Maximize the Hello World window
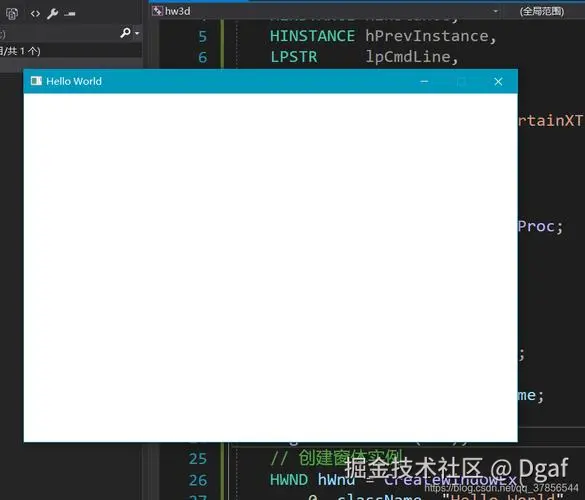 pyautogui.click(x=462, y=81)
